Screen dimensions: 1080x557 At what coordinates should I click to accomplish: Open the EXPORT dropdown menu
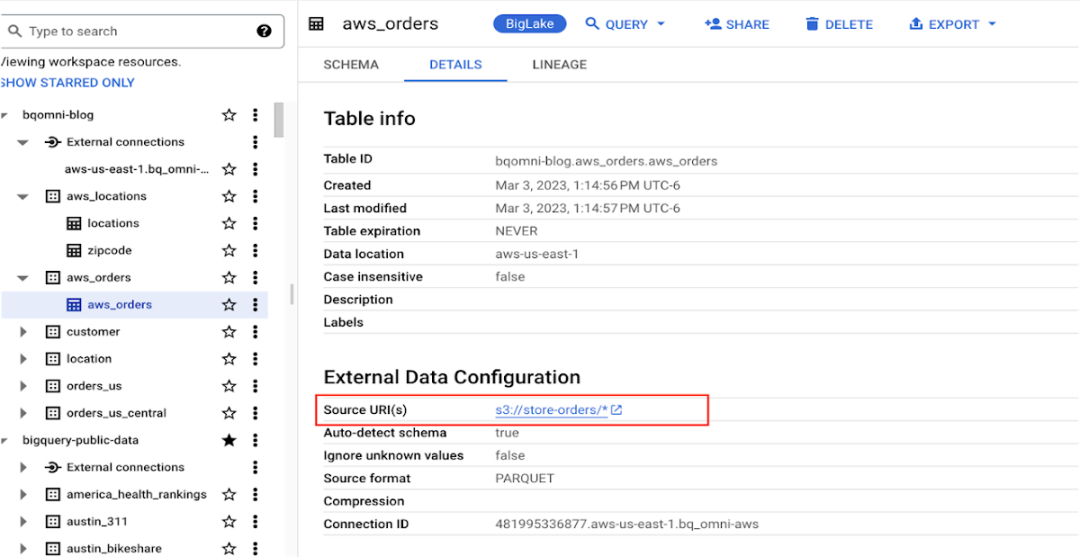pyautogui.click(x=953, y=24)
